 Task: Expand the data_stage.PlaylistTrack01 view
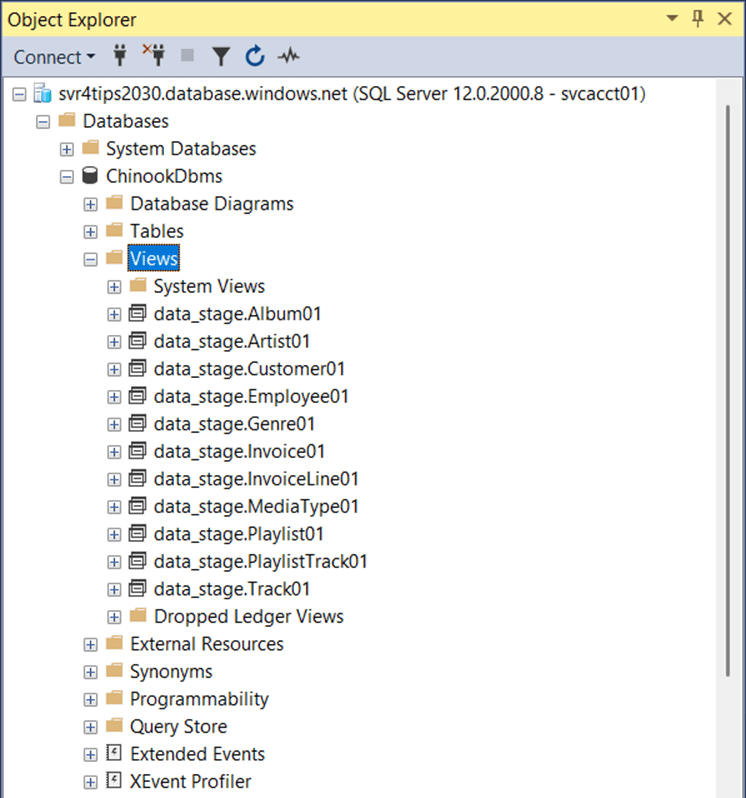coord(114,562)
